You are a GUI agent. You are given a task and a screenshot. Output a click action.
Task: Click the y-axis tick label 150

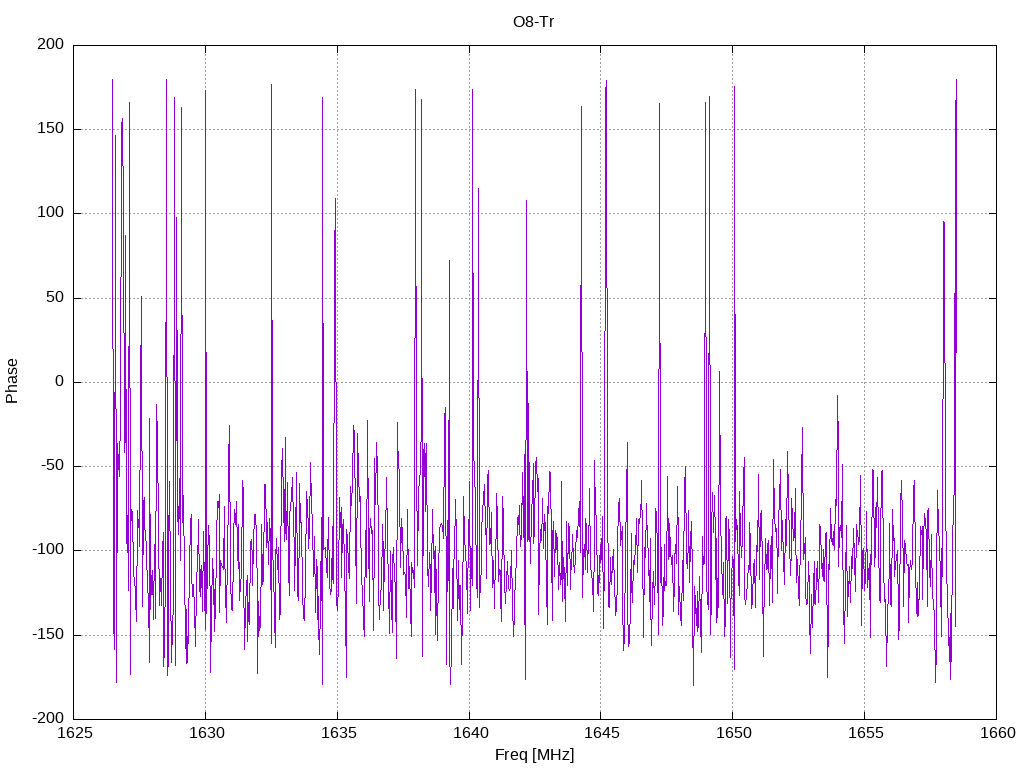(51, 129)
